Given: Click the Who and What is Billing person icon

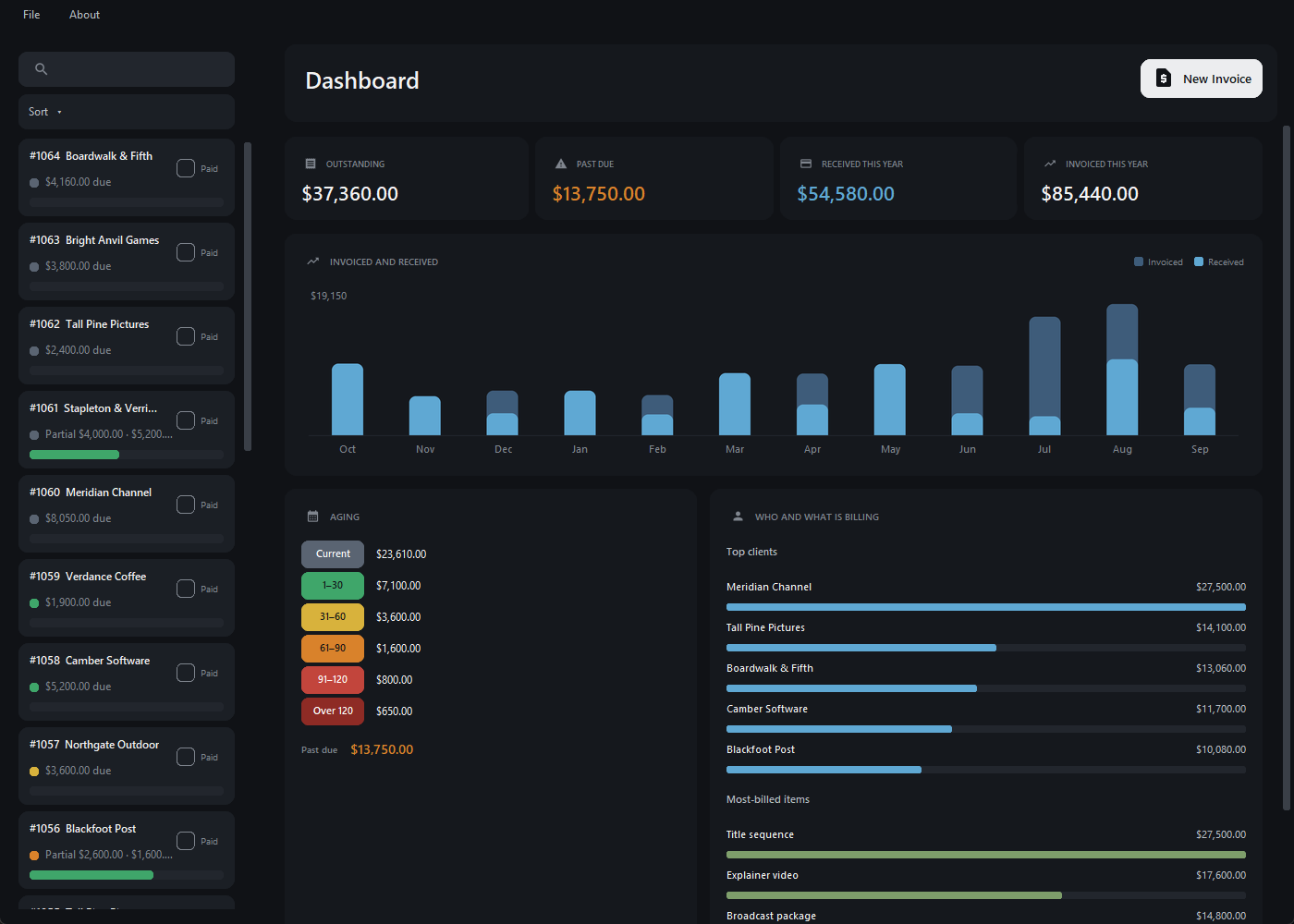Looking at the screenshot, I should click(x=738, y=517).
